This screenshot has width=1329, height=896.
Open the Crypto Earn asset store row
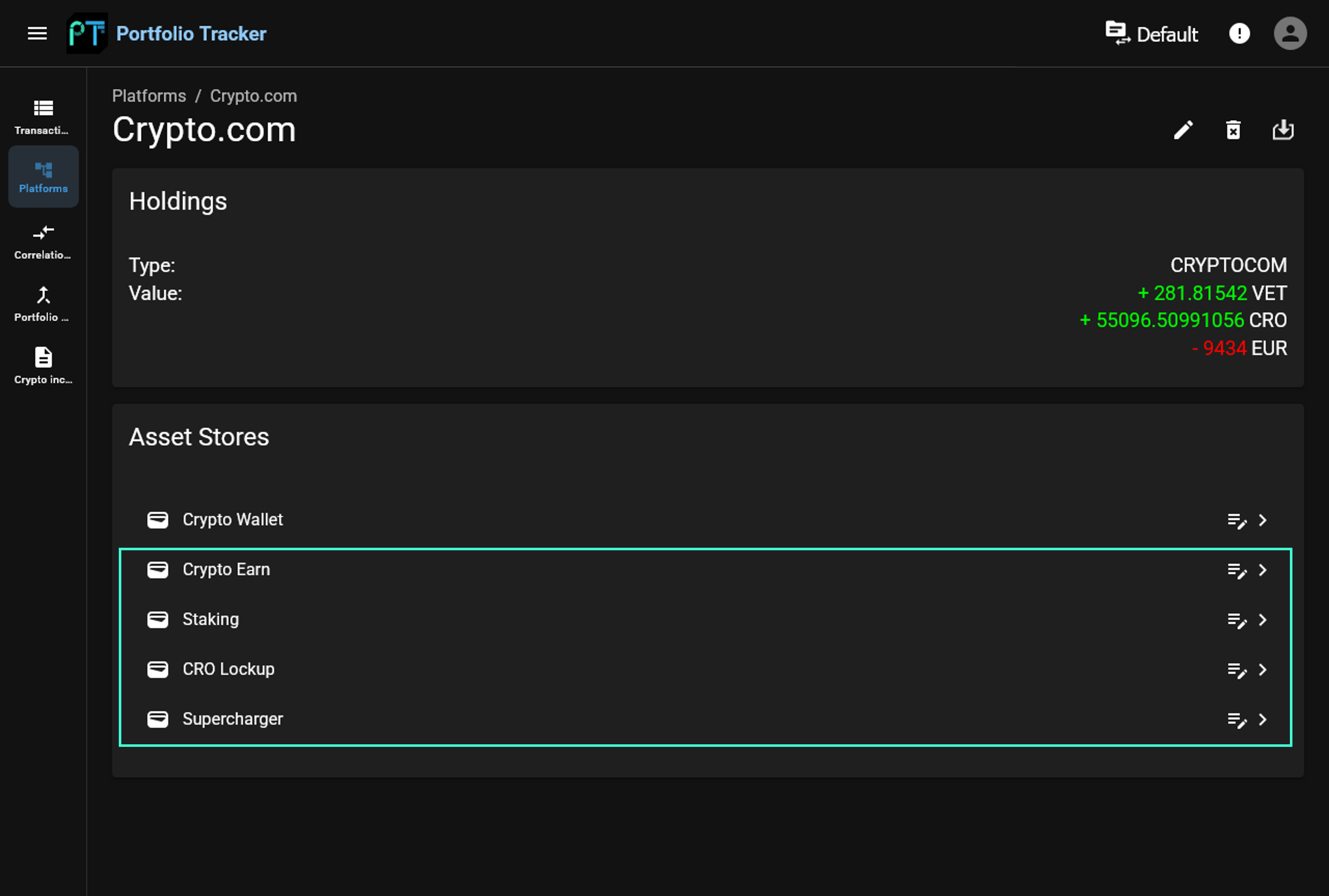pos(707,570)
